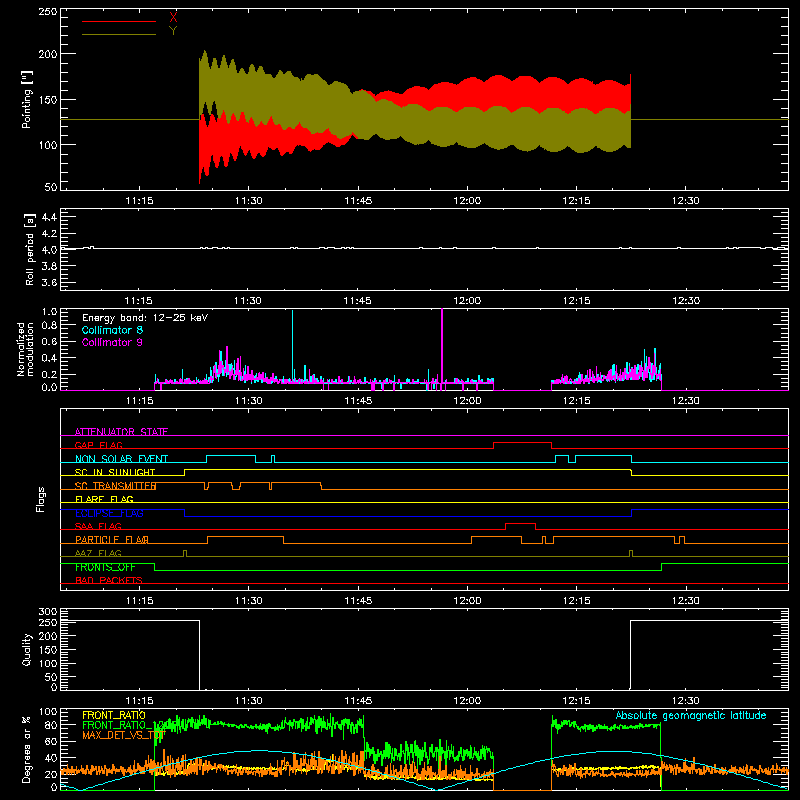The image size is (800, 800).
Task: Click the 'Degrees or %' axis title
Action: (x=26, y=749)
